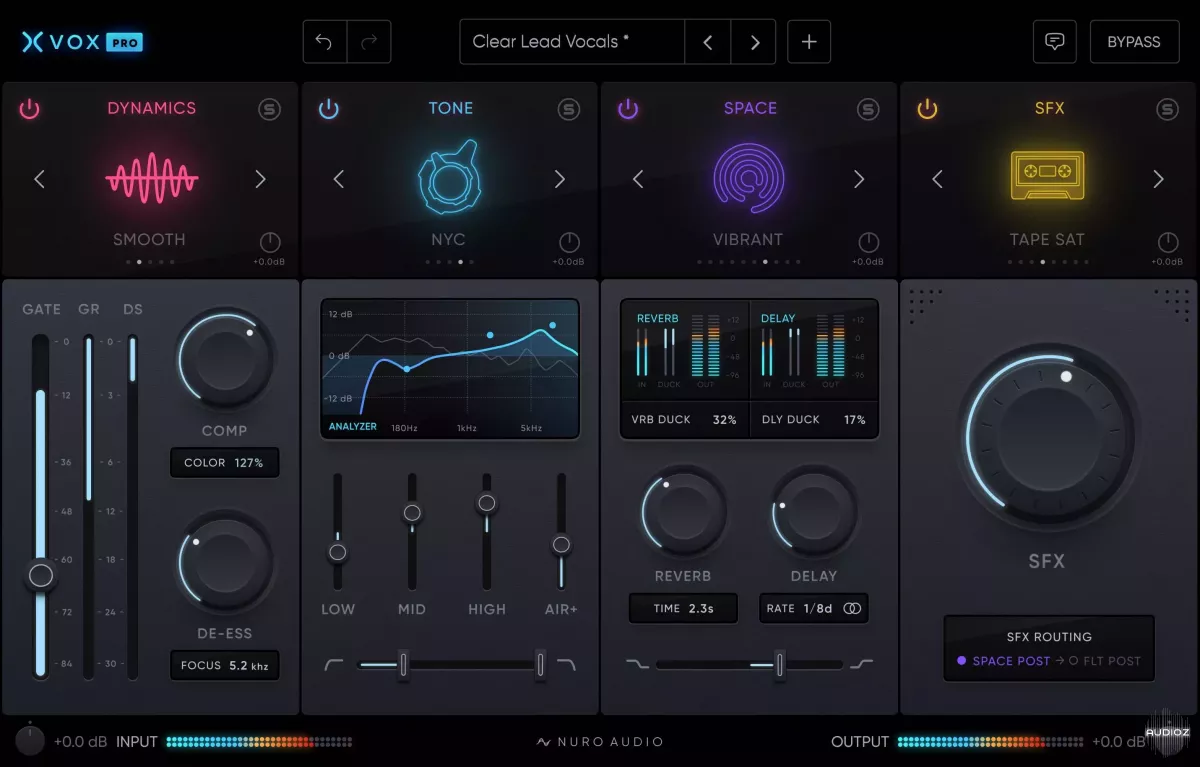The width and height of the screenshot is (1200, 767).
Task: Click the undo arrow button
Action: [x=324, y=42]
